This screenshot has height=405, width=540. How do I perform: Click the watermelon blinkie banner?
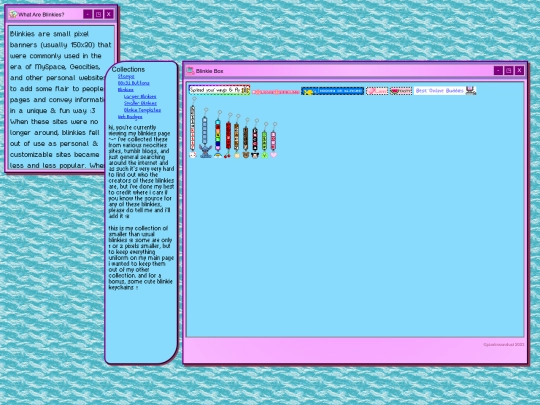click(401, 91)
